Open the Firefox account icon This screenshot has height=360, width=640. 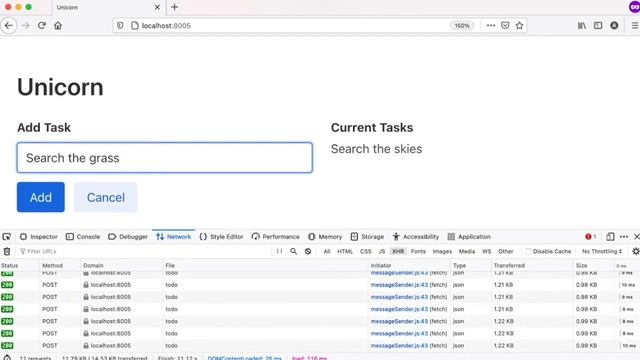(614, 25)
